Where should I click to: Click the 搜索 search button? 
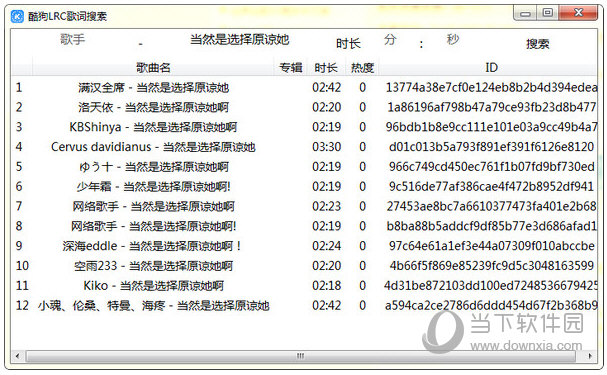click(537, 44)
